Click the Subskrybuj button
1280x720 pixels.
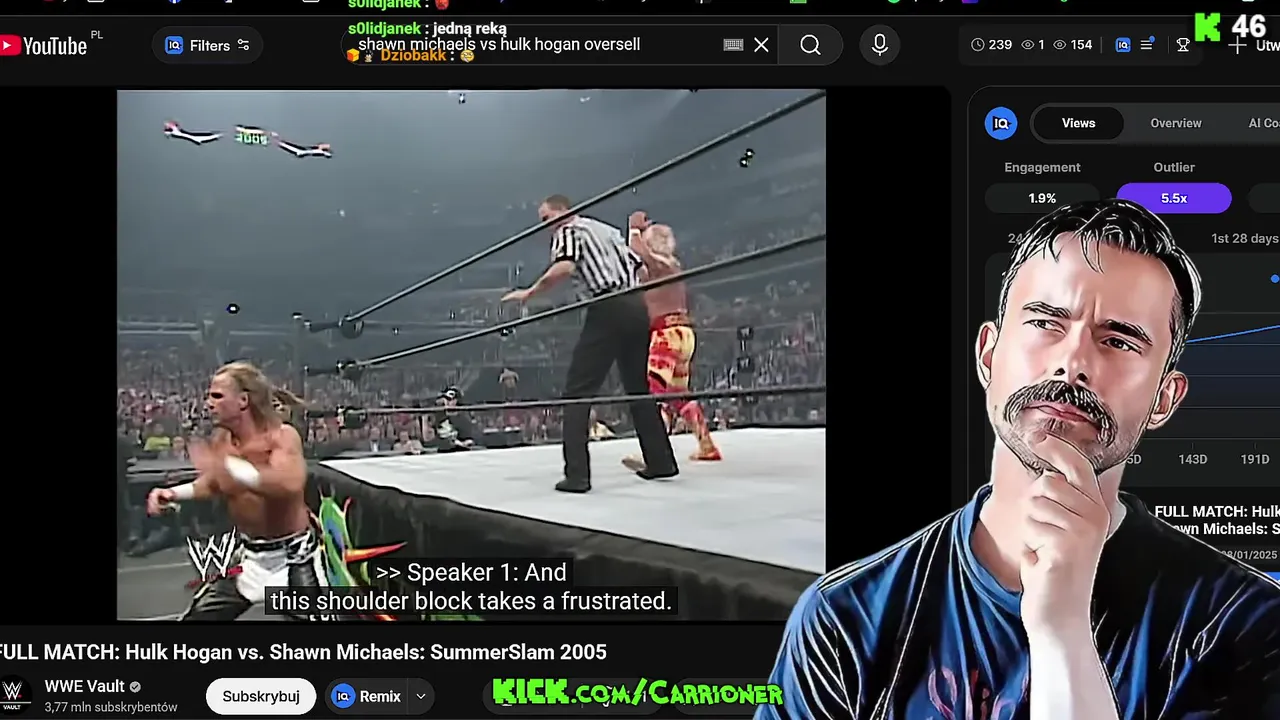(x=261, y=696)
